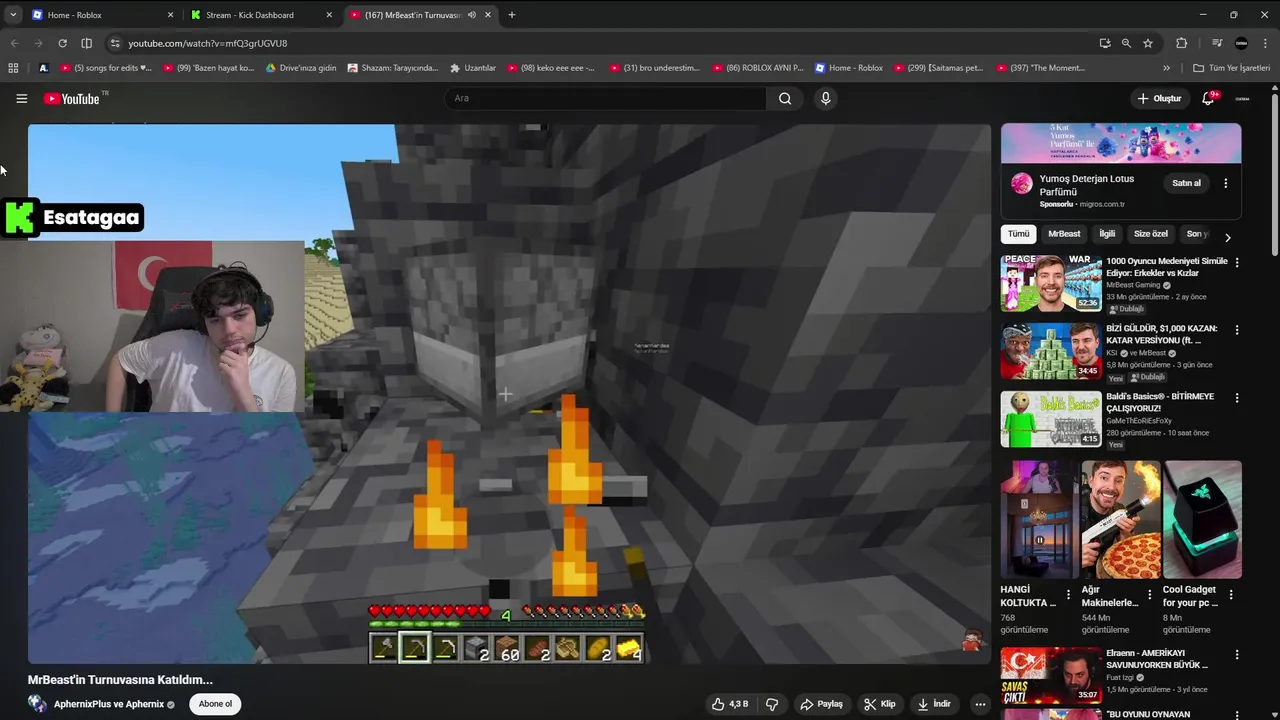Image resolution: width=1280 pixels, height=720 pixels.
Task: Toggle the browser side panel icon
Action: [86, 43]
